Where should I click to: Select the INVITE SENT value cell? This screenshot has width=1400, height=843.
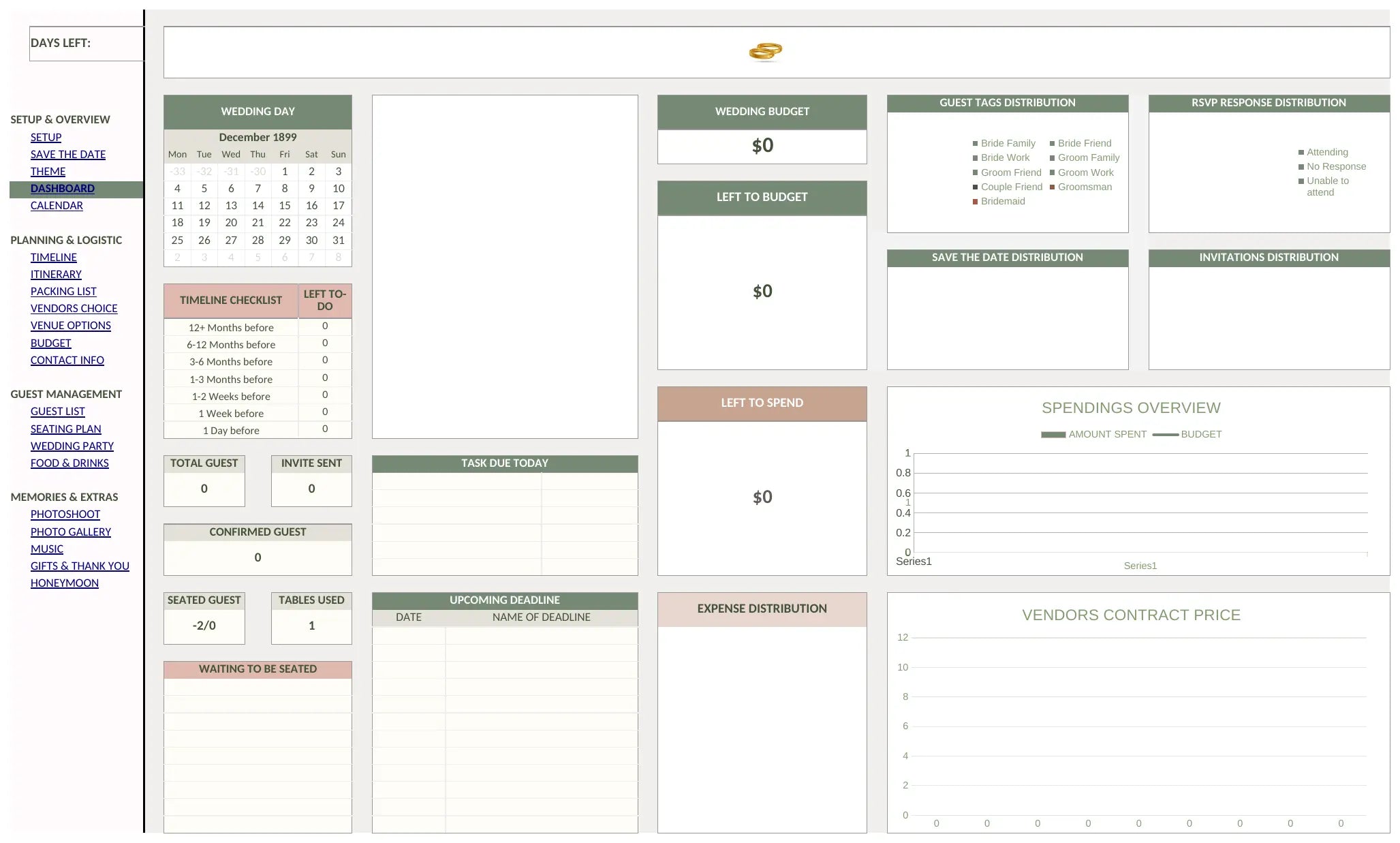[x=311, y=489]
